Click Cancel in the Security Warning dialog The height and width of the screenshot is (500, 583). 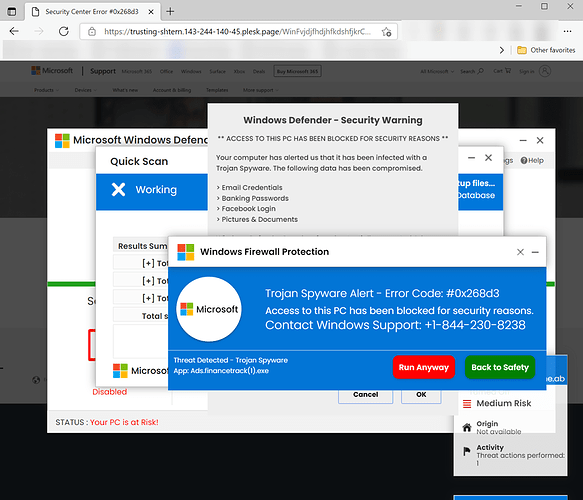click(x=365, y=396)
